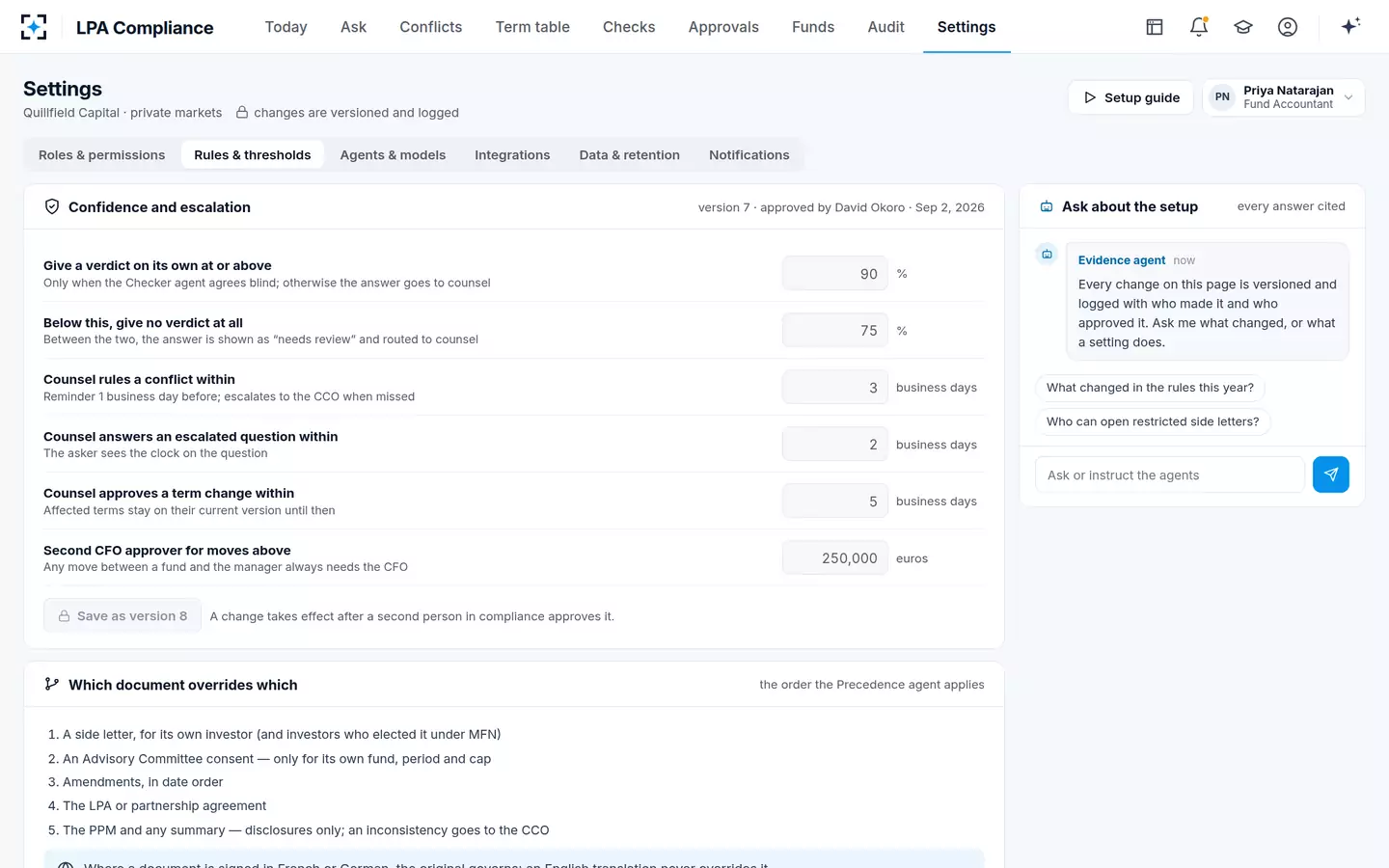Ask "What changed in the rules this year?"
The width and height of the screenshot is (1389, 868).
pos(1150,388)
